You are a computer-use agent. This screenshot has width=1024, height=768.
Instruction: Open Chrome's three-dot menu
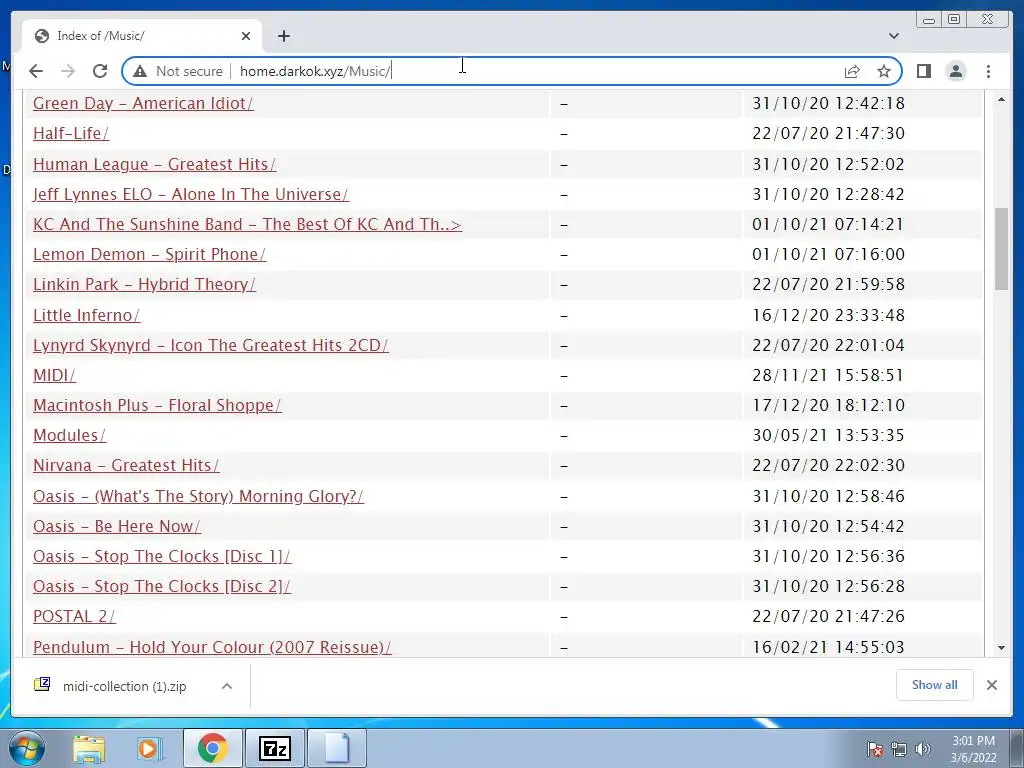(988, 71)
